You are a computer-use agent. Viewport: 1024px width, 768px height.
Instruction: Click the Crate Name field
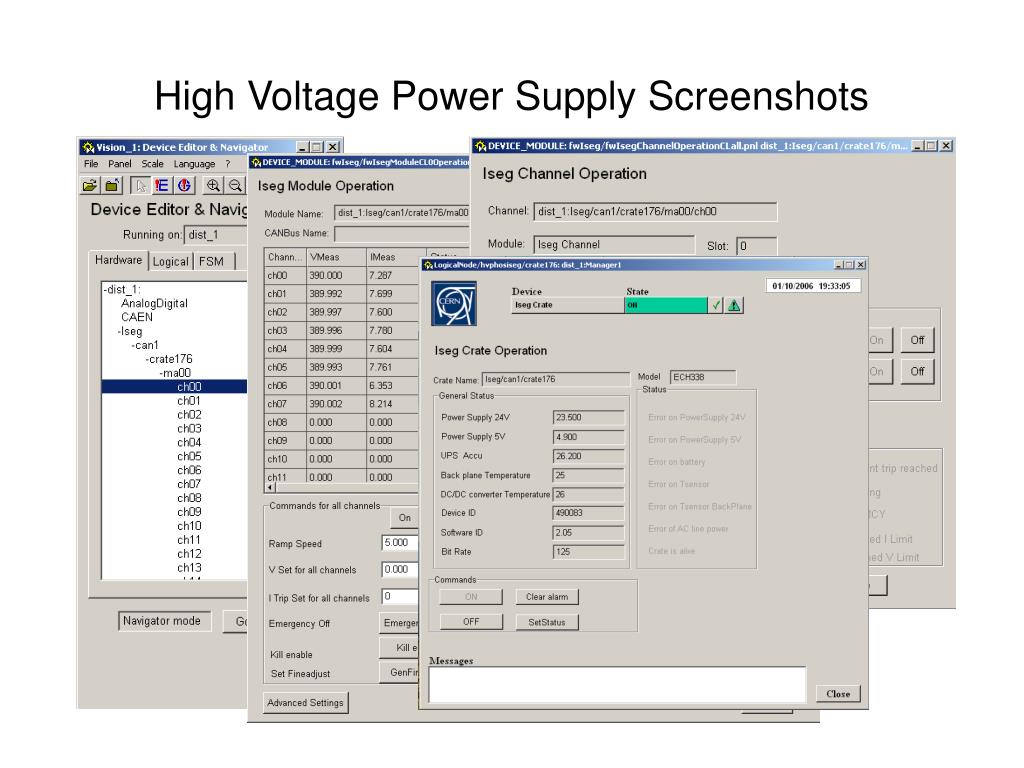tap(556, 379)
